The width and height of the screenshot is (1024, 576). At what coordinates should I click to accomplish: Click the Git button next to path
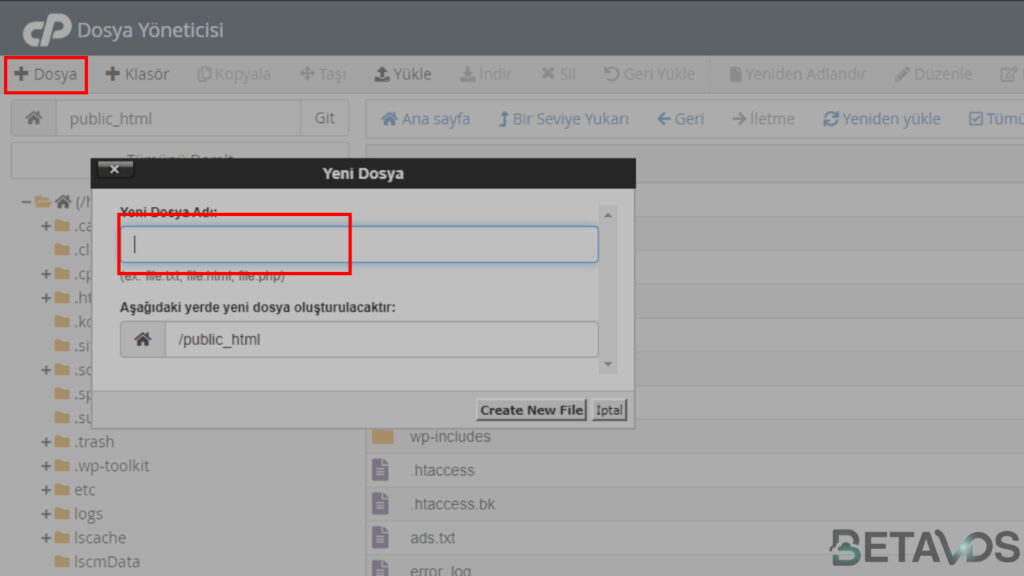[325, 118]
